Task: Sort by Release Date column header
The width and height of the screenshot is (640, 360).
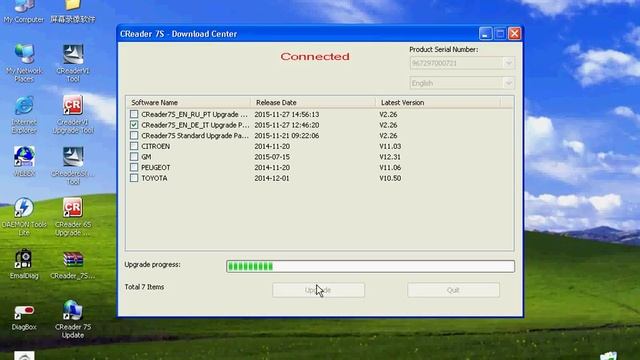Action: click(x=313, y=102)
